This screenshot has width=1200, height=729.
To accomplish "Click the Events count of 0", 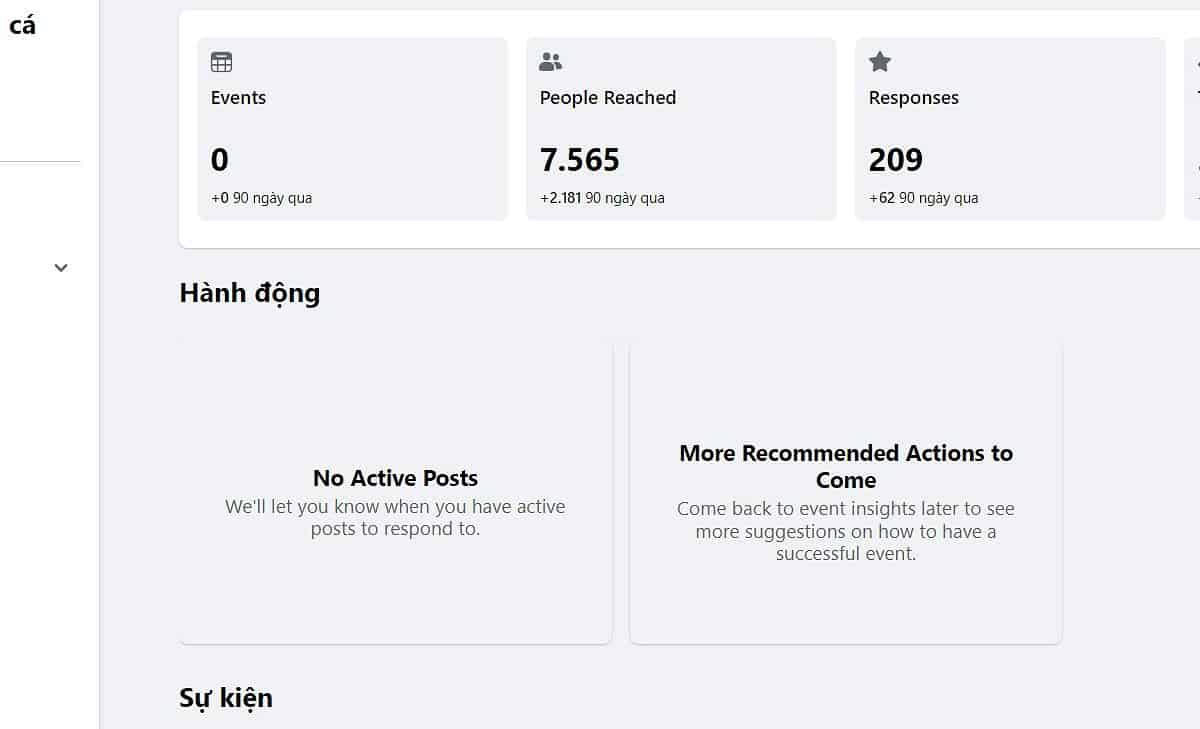I will [220, 160].
